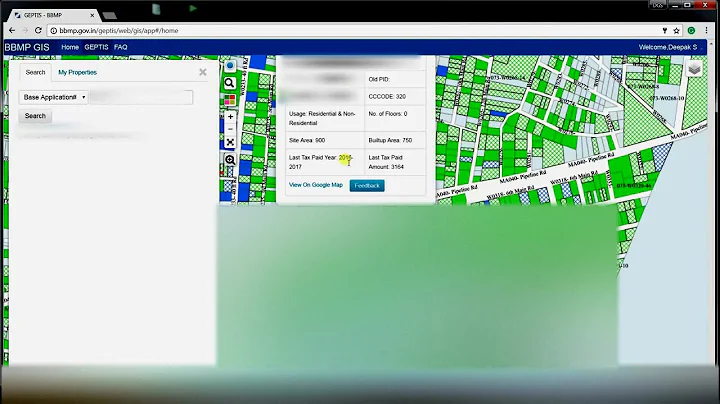Go back using browser back arrow

(12, 30)
